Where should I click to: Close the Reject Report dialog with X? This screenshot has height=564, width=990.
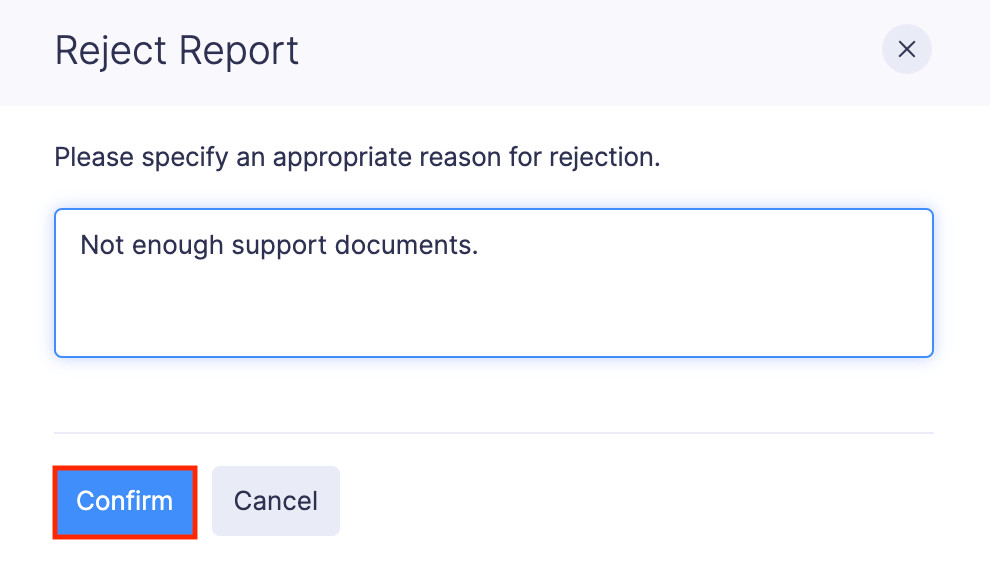[x=906, y=50]
